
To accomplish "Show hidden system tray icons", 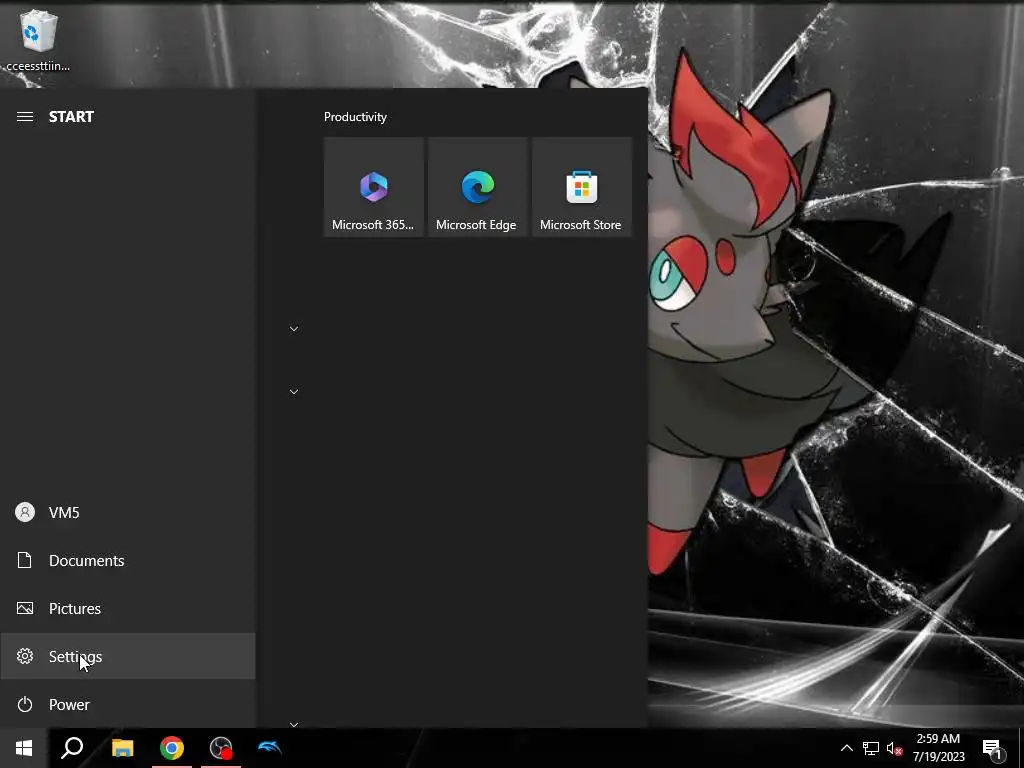I will [x=846, y=748].
